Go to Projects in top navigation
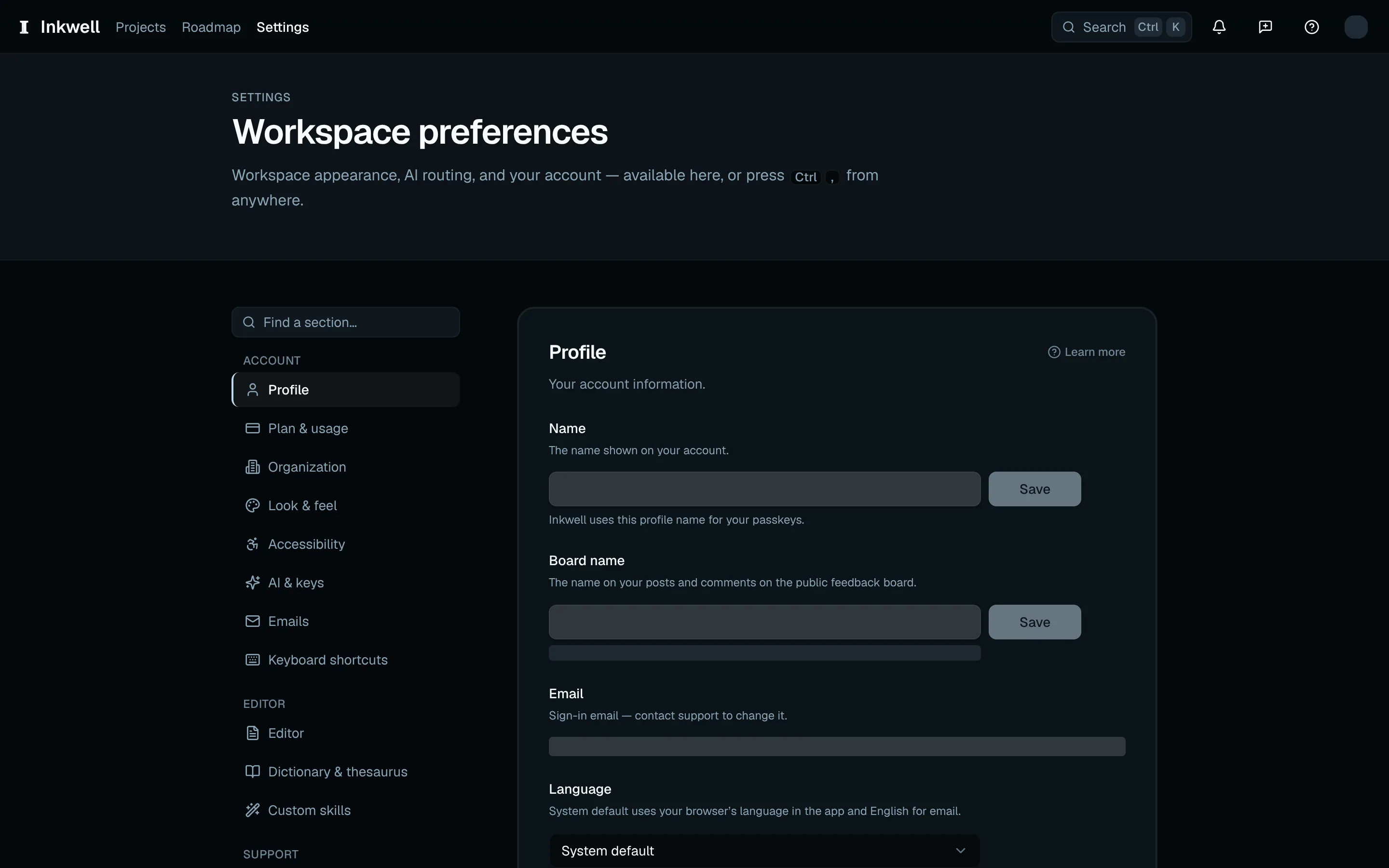This screenshot has width=1389, height=868. click(141, 27)
